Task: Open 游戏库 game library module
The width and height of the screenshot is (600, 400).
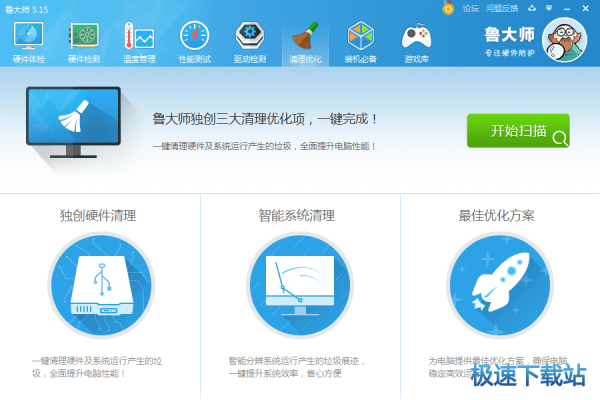Action: 416,42
